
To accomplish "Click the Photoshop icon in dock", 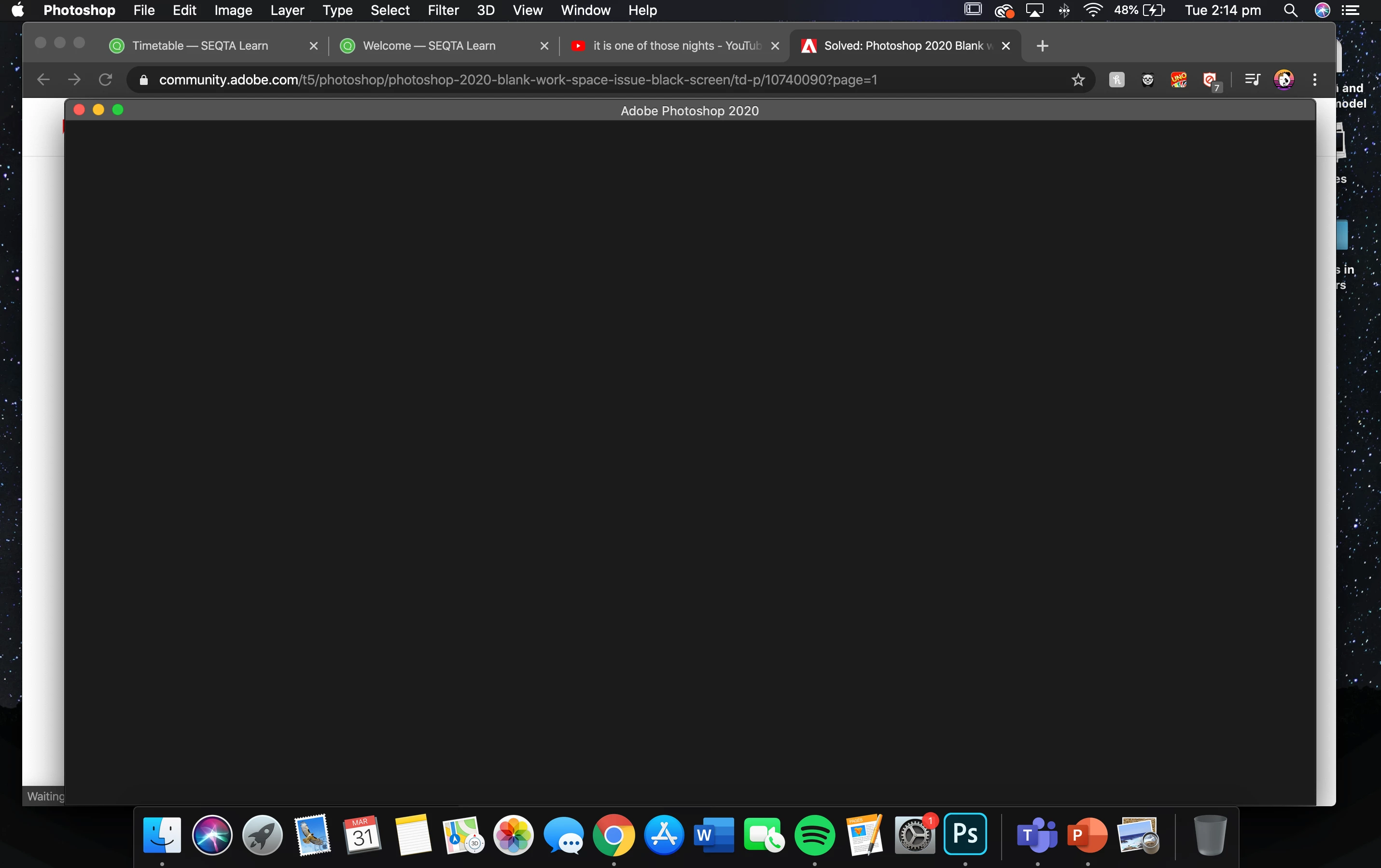I will coord(965,834).
